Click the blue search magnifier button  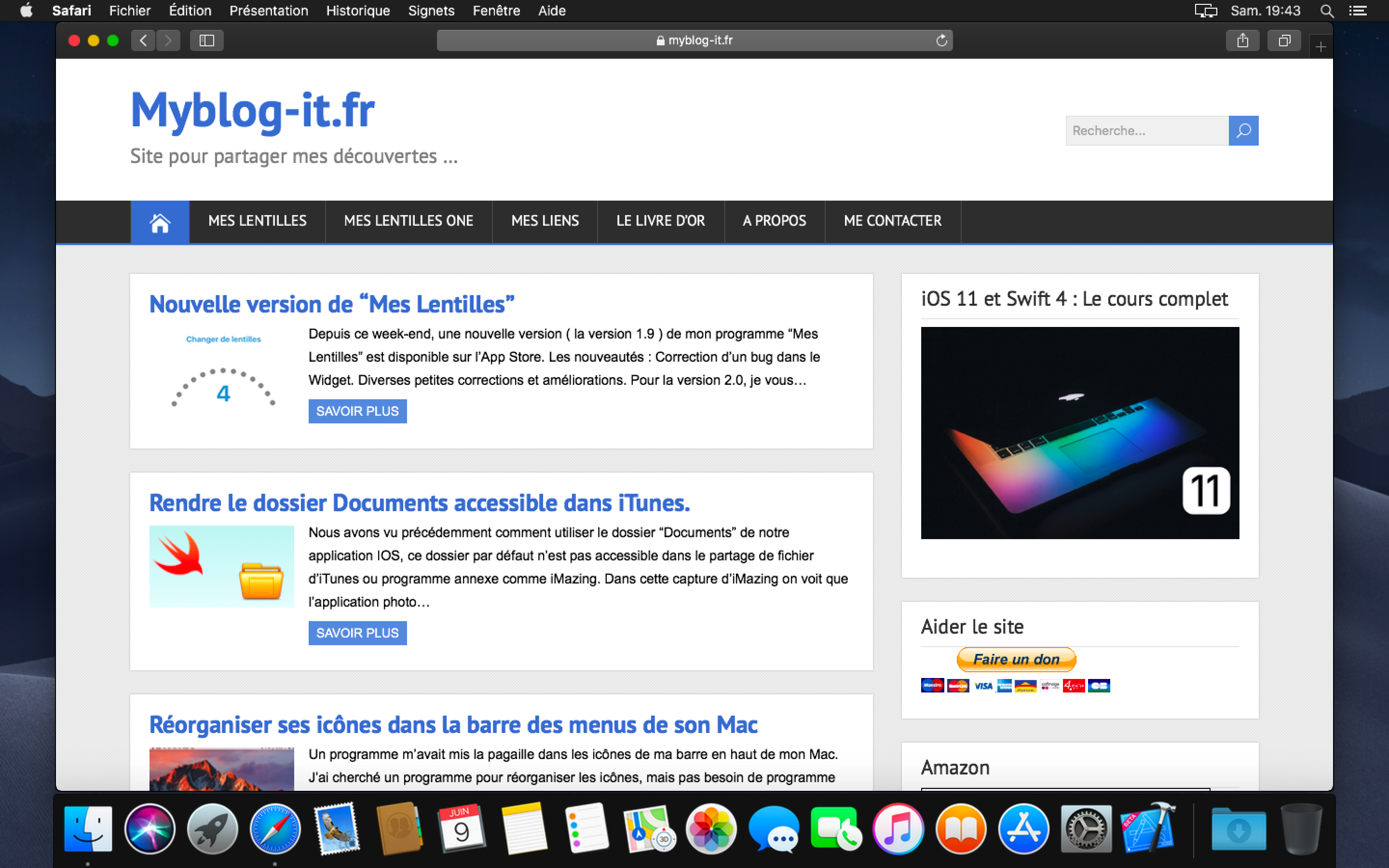pos(1243,131)
